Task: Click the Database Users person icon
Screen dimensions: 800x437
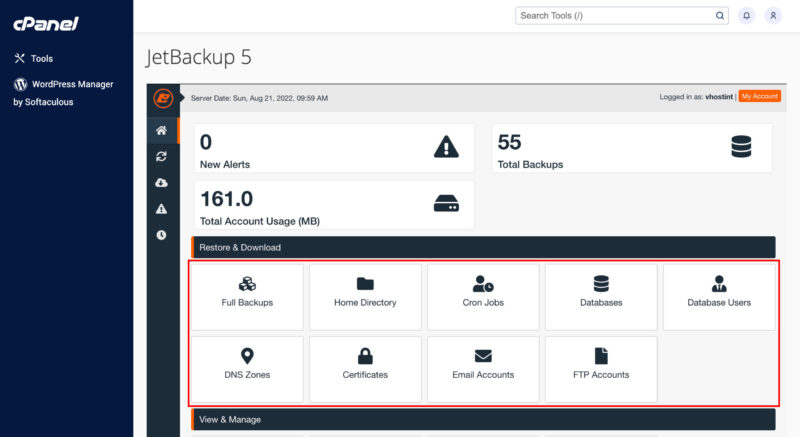Action: pos(719,284)
